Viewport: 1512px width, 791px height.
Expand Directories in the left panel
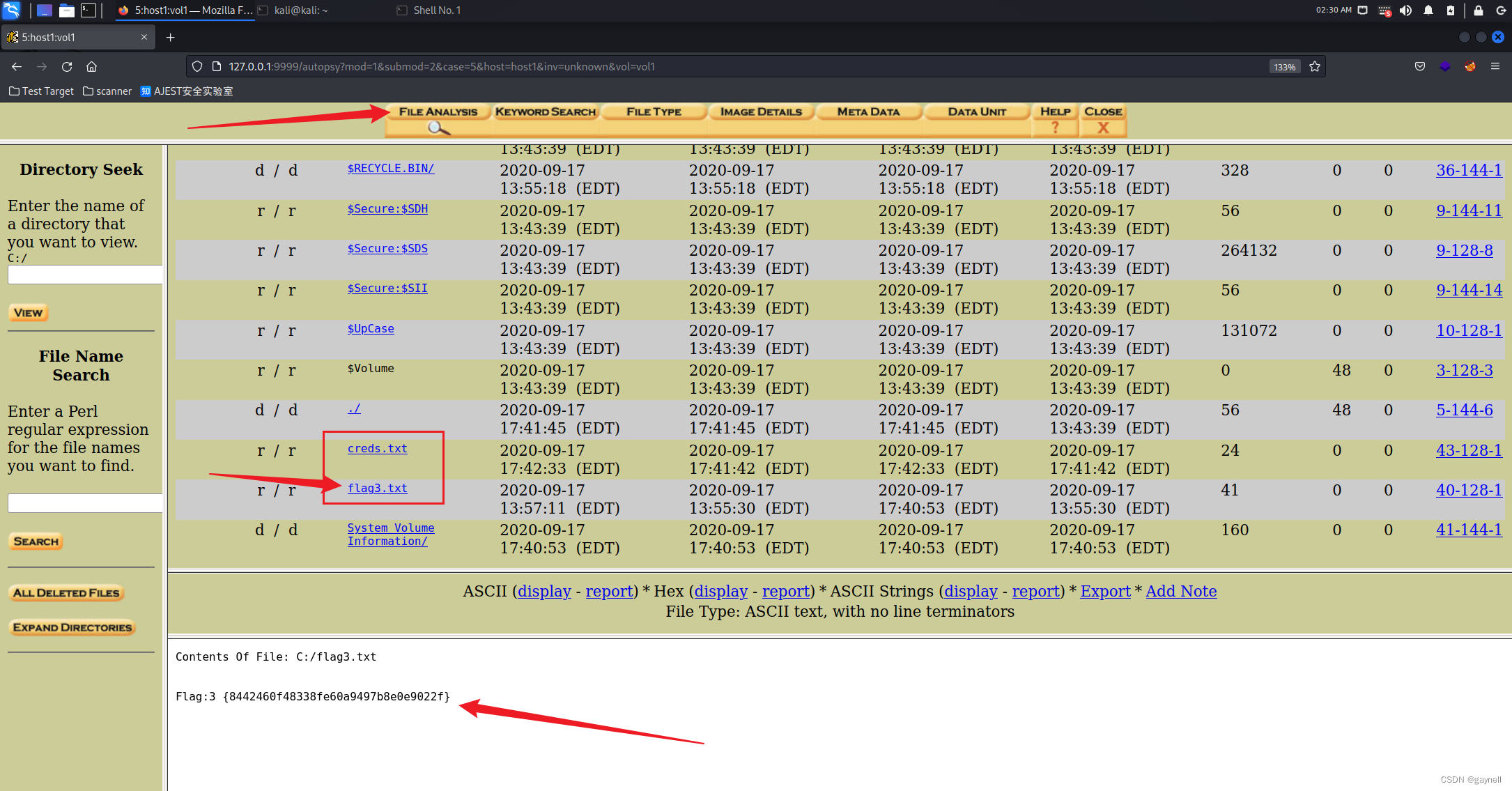(x=72, y=627)
